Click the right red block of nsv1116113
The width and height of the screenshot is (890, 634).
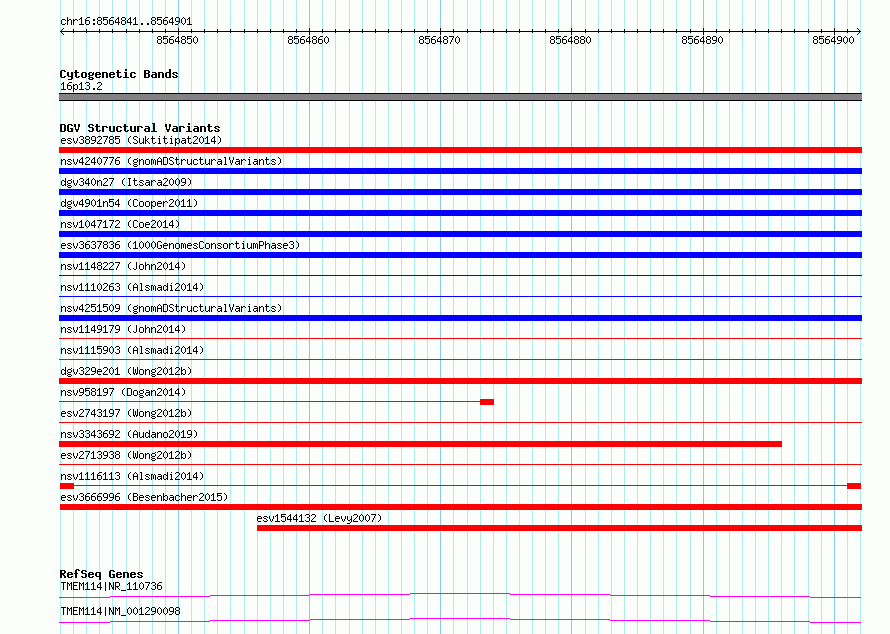(x=854, y=486)
